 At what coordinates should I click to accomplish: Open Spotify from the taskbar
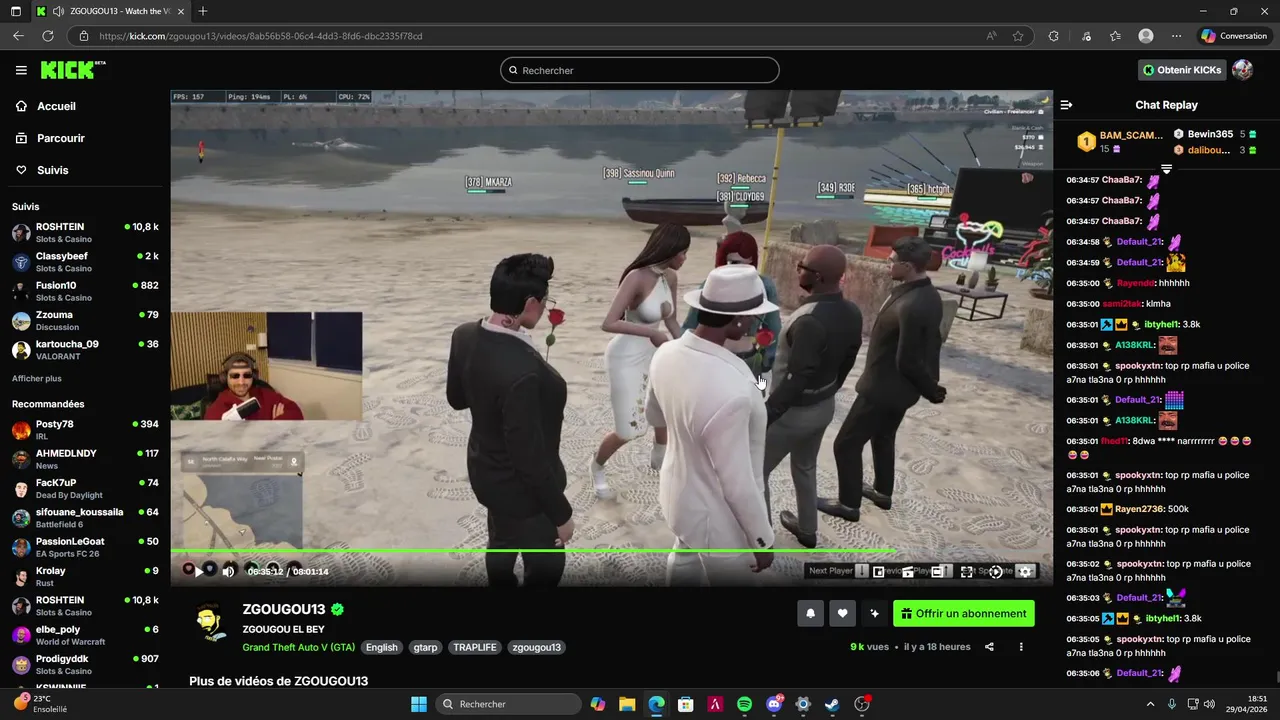744,704
